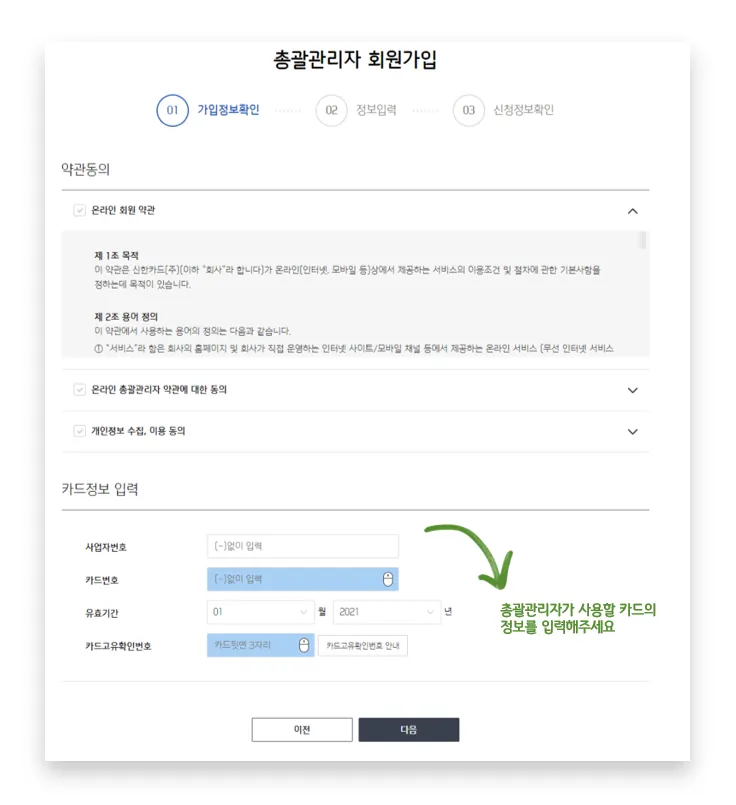
Task: Focus the 사업자번호 input field
Action: (303, 546)
